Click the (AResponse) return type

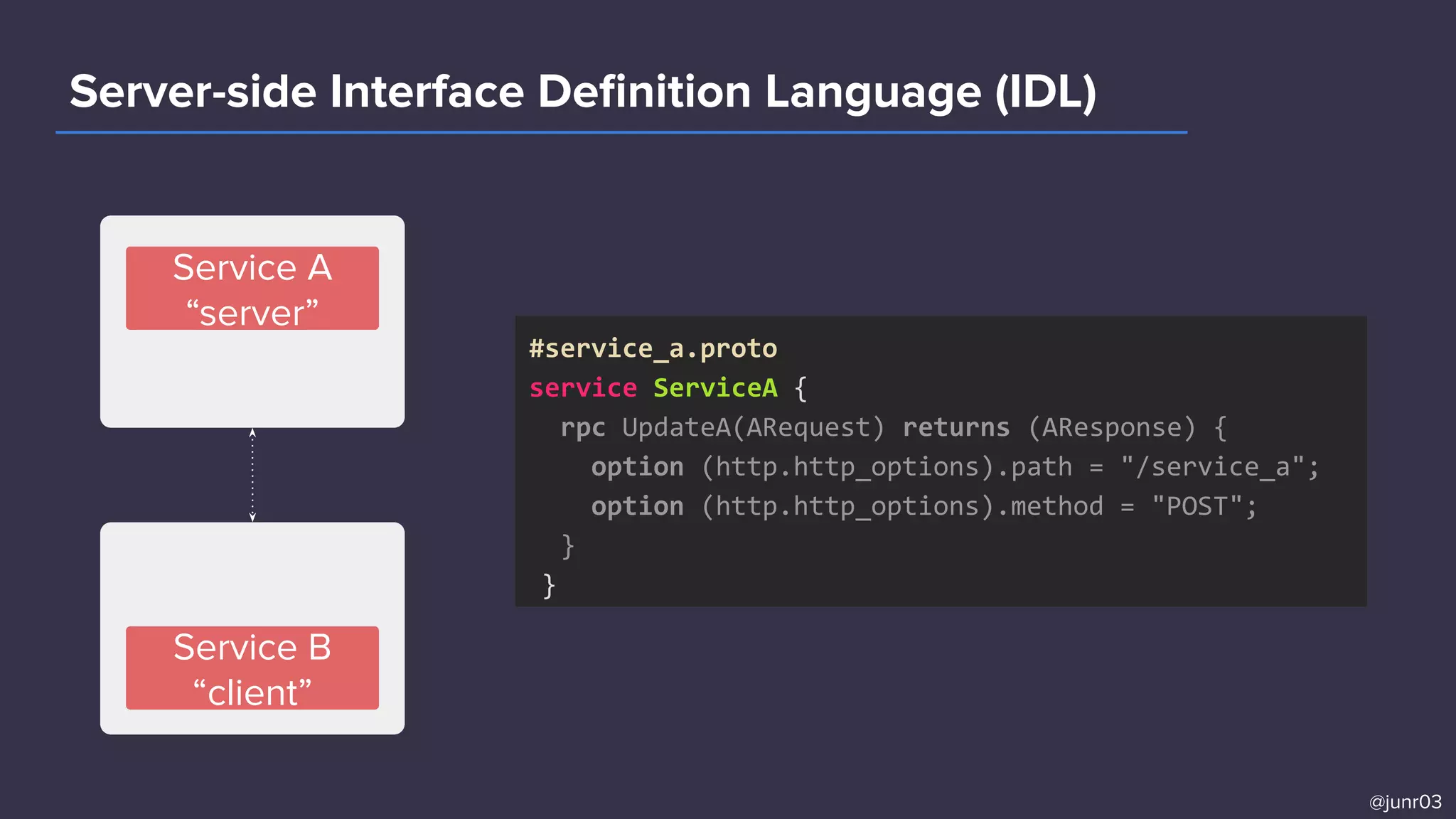point(1112,427)
